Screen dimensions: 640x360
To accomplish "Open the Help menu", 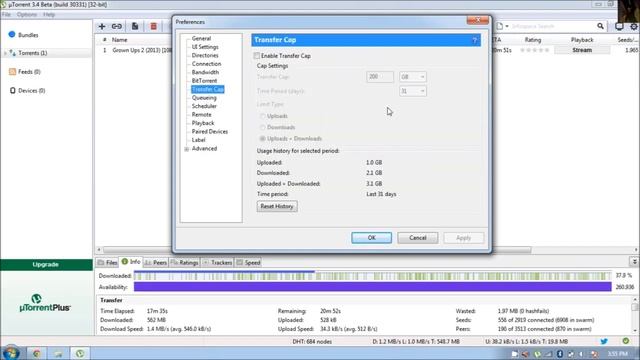I will pos(49,14).
